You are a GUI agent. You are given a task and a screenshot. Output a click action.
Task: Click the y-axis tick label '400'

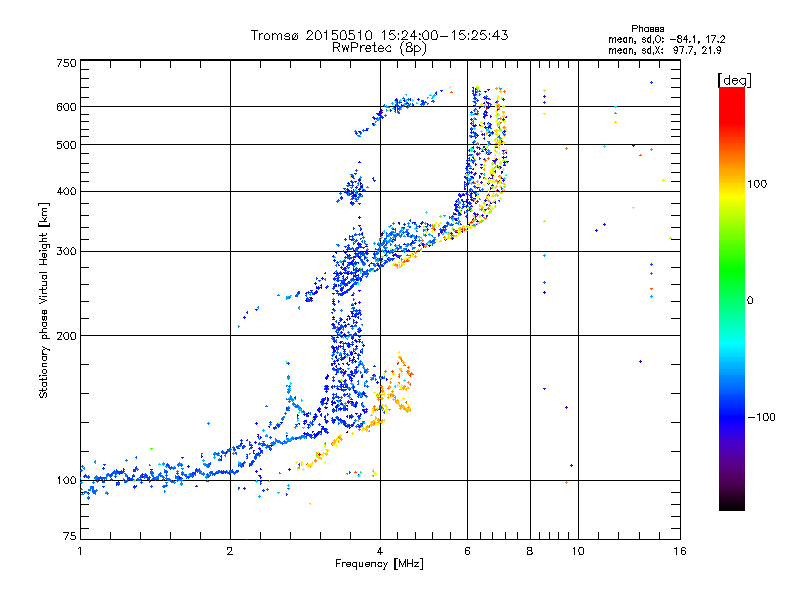coord(66,191)
